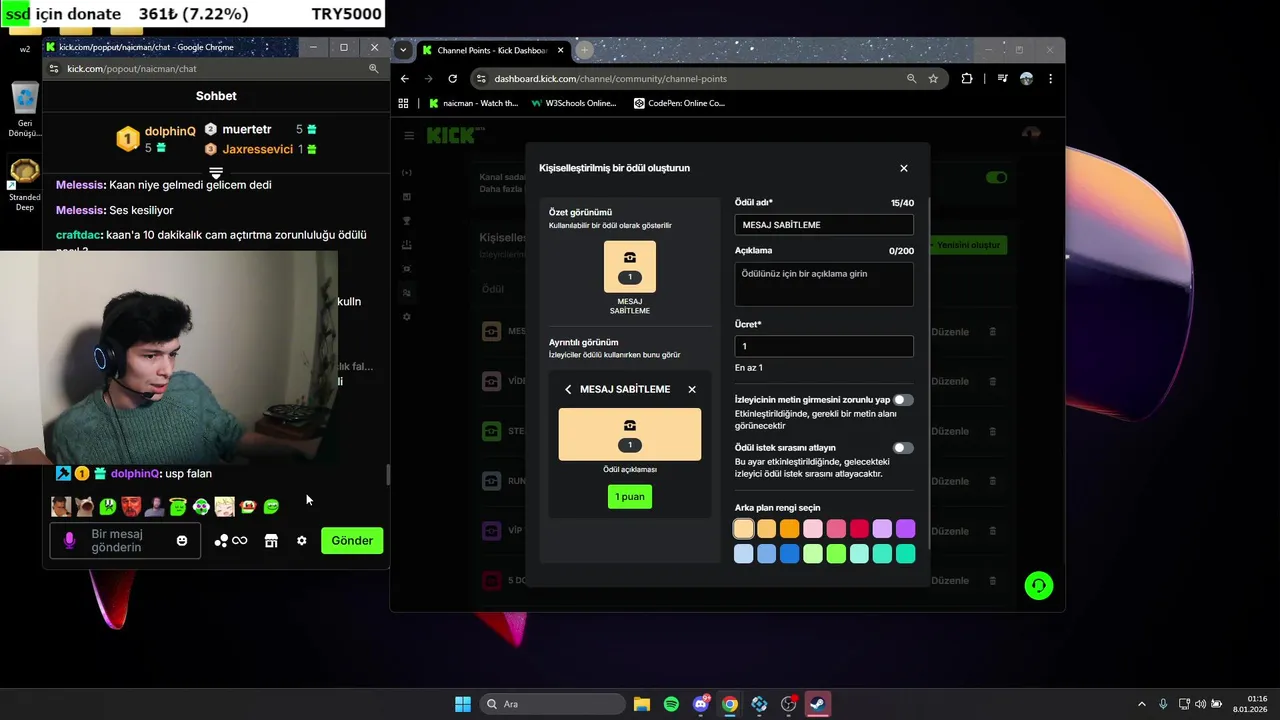Open the chat shop icon
Viewport: 1280px width, 720px height.
(271, 541)
